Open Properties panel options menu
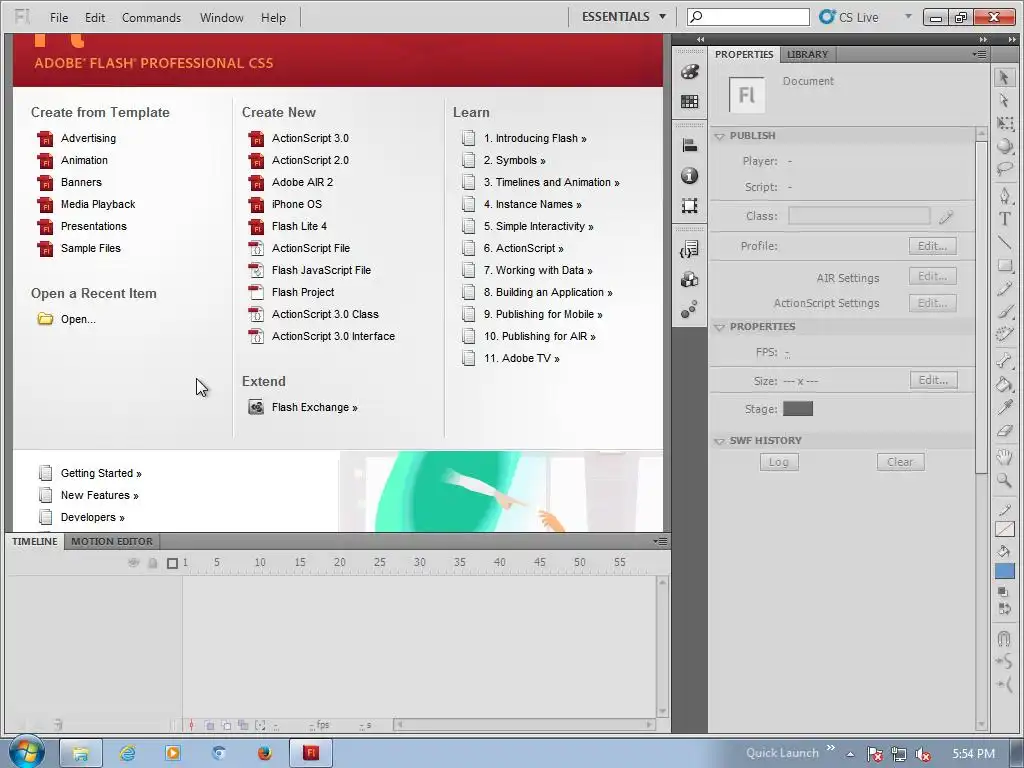The image size is (1024, 768). click(980, 54)
